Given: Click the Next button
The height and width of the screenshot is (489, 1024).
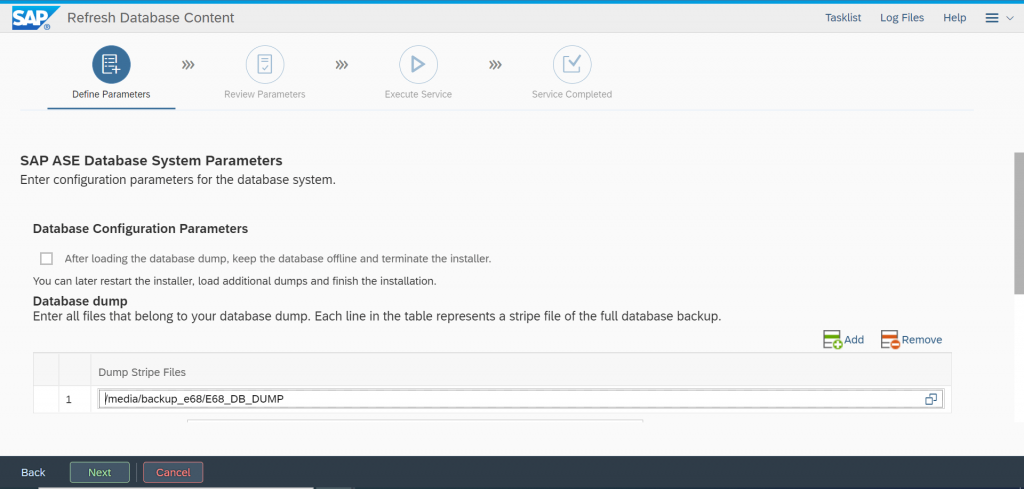Looking at the screenshot, I should tap(100, 472).
